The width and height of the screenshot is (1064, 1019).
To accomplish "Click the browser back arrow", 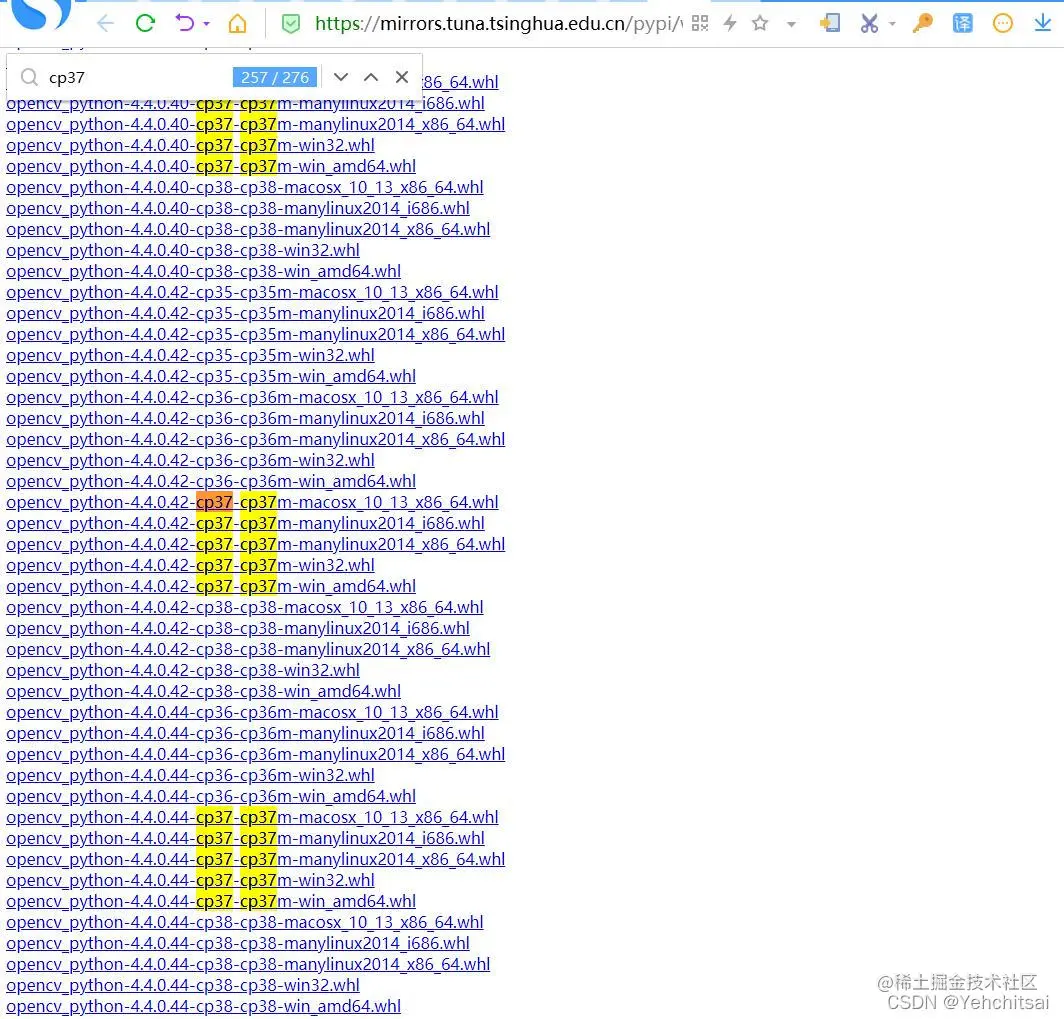I will [x=105, y=24].
